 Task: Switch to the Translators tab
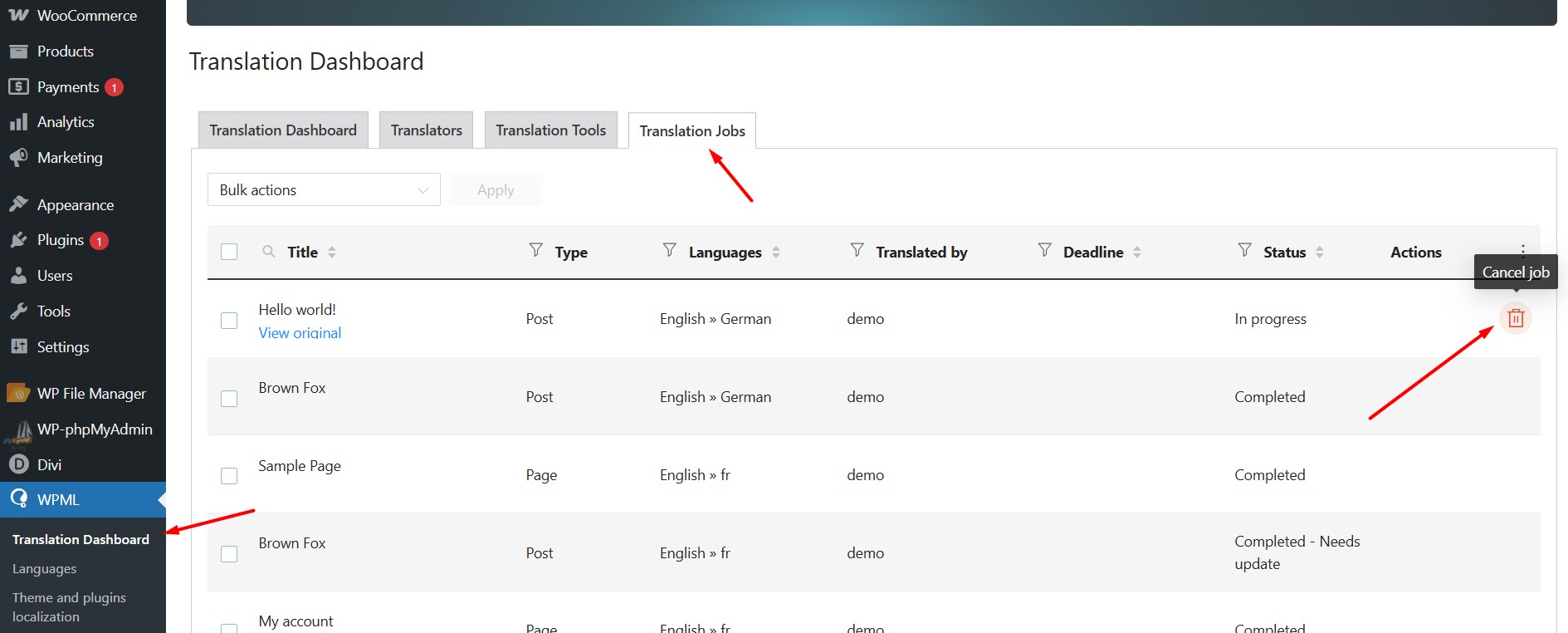[x=426, y=130]
